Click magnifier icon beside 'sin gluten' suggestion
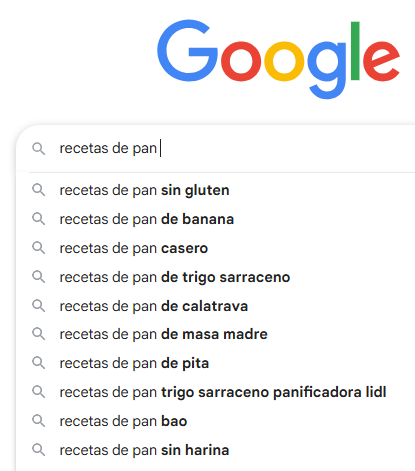 (x=38, y=190)
